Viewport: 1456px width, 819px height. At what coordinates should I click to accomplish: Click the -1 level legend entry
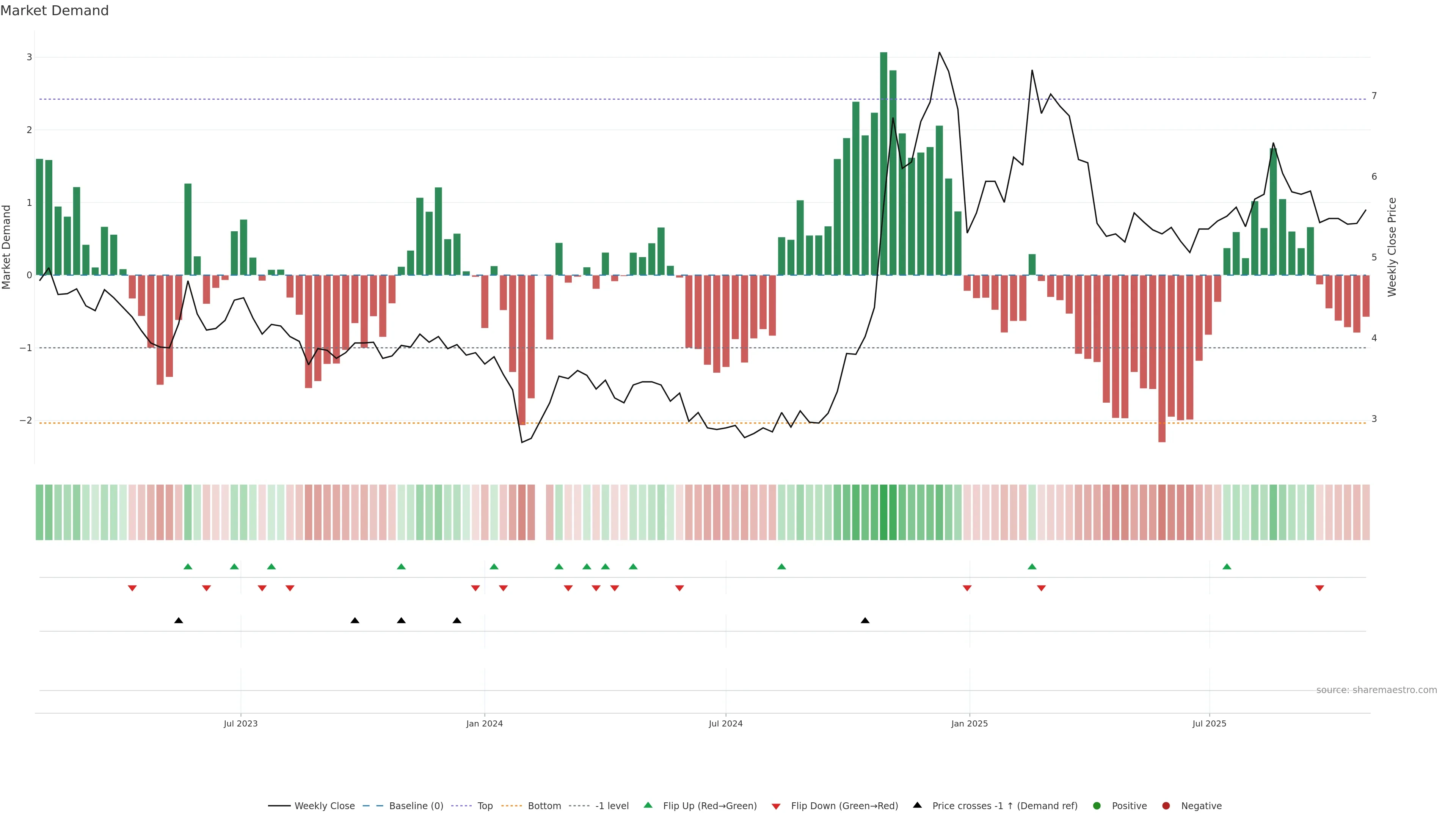612,805
